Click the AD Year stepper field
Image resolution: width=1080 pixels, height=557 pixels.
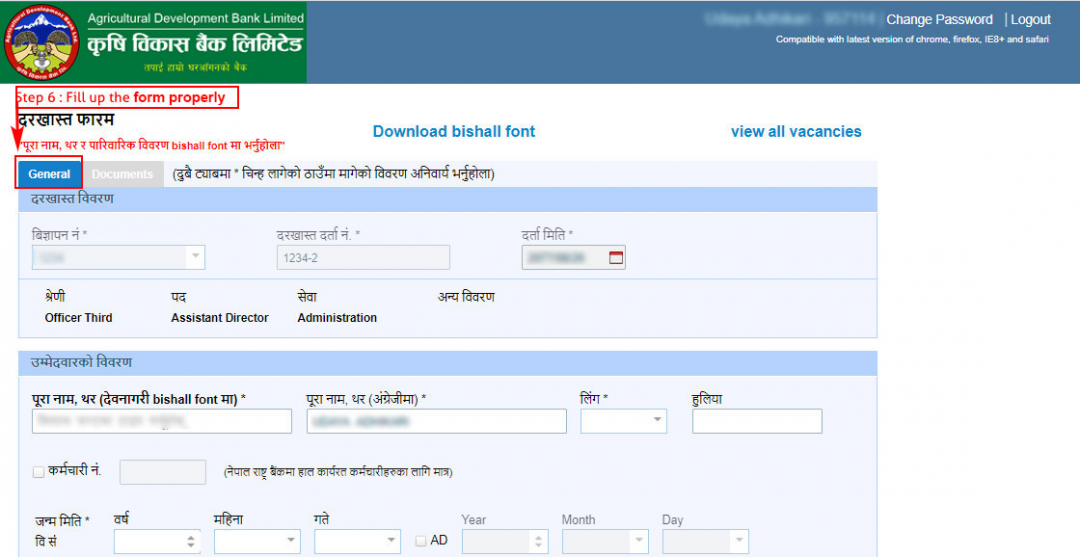(x=504, y=541)
